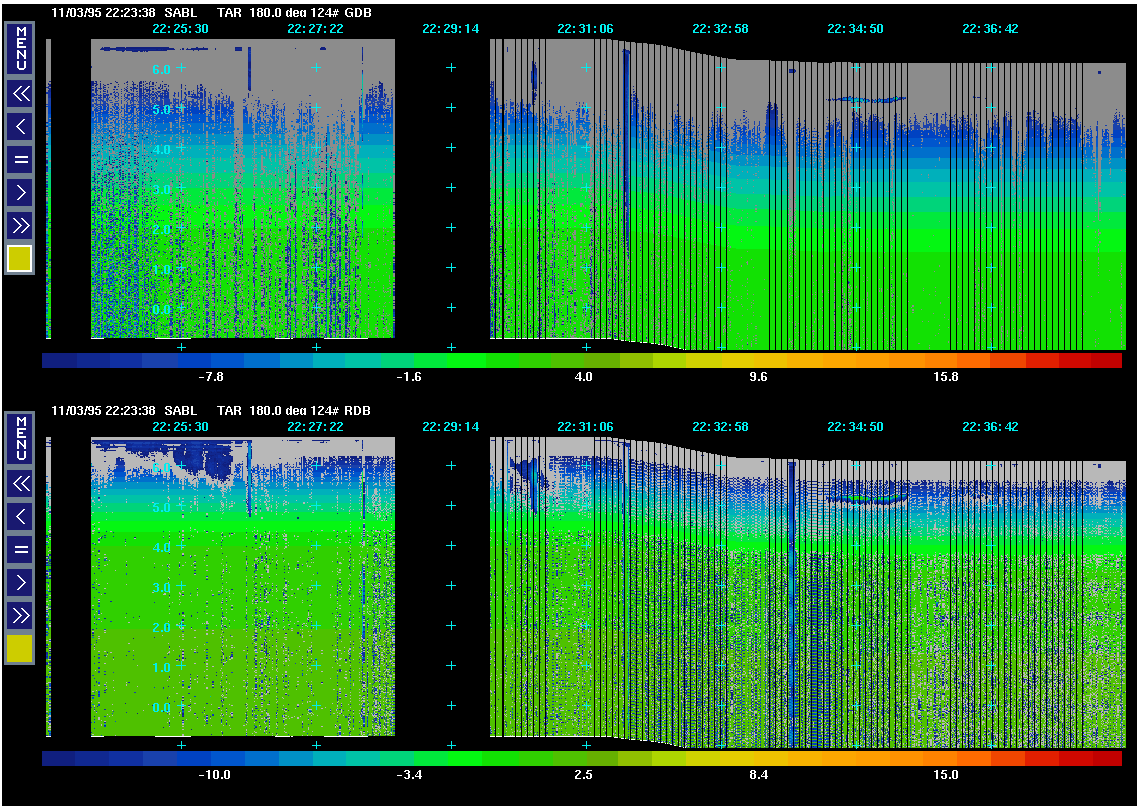Open the MENU button in the bottom panel
Viewport: 1141px width, 810px height.
(x=20, y=437)
